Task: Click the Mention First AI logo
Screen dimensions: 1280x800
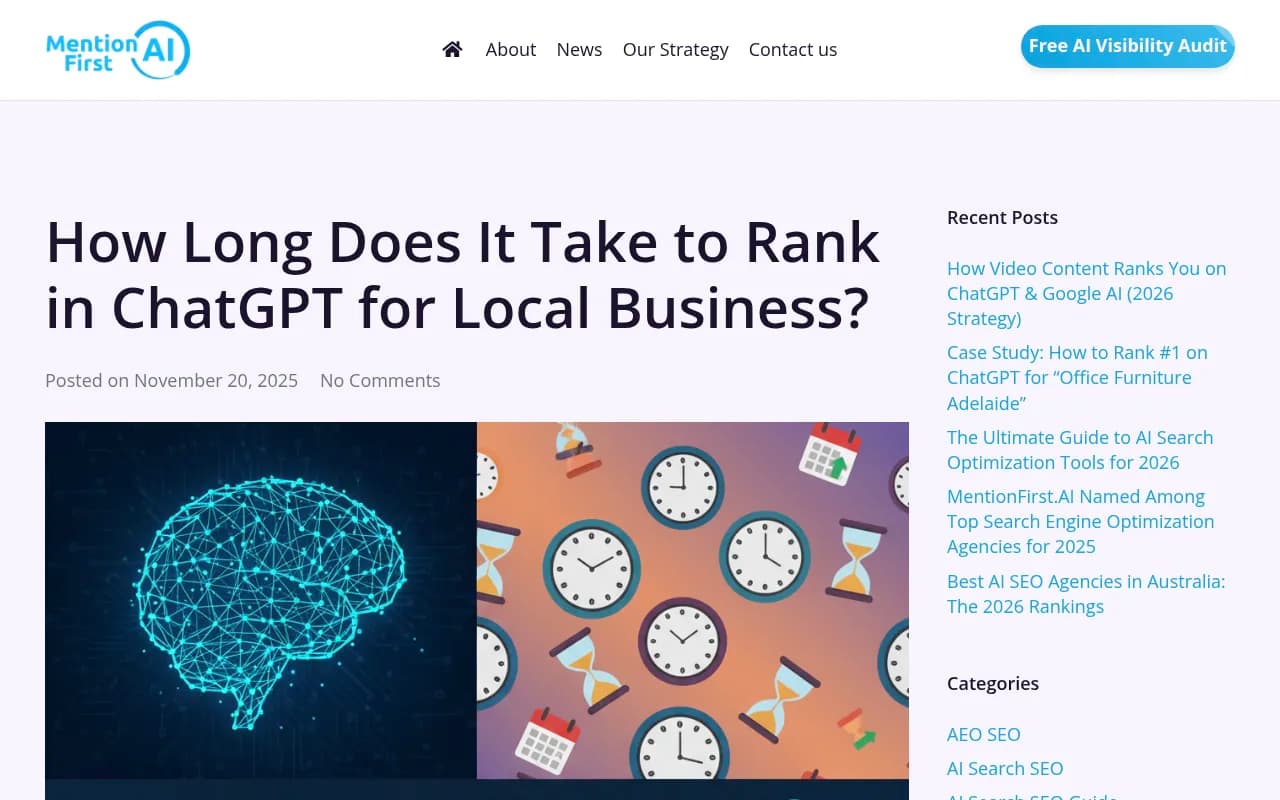Action: click(x=117, y=49)
